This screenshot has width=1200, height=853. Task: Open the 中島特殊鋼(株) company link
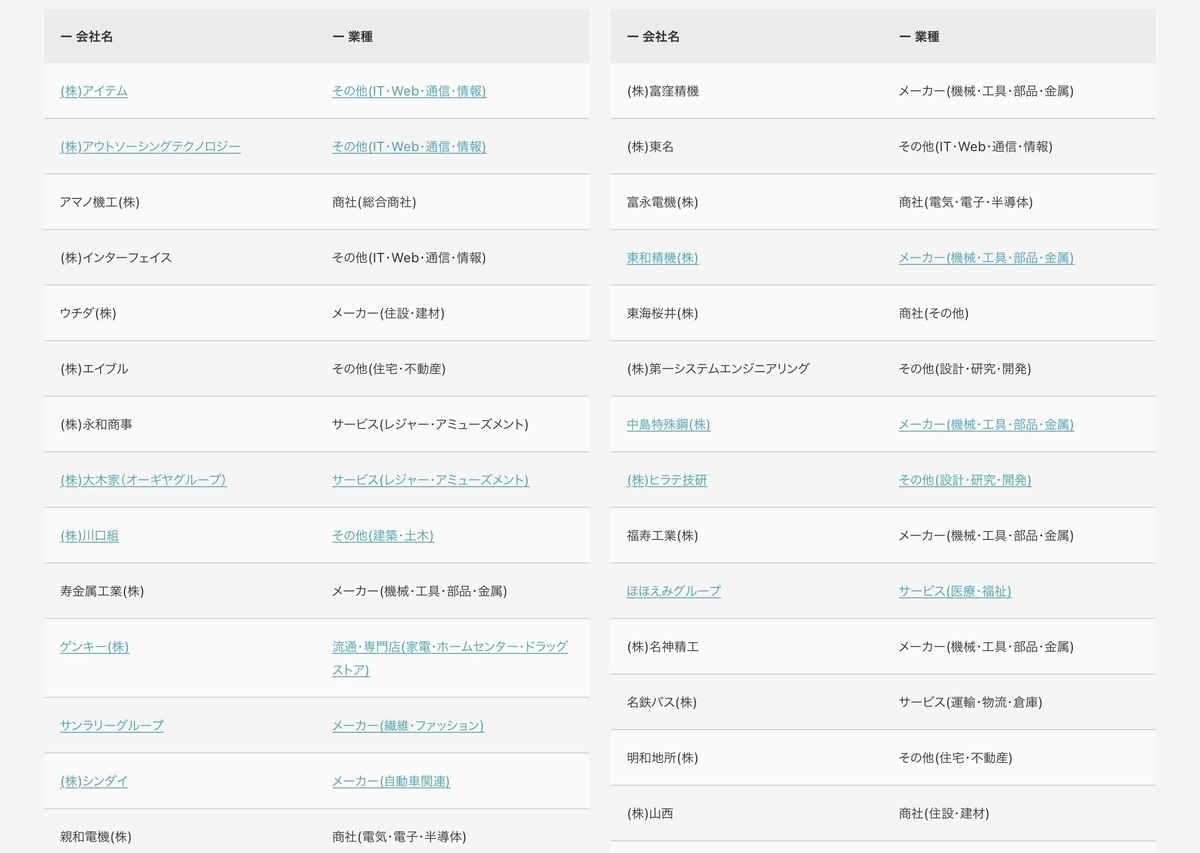[666, 424]
